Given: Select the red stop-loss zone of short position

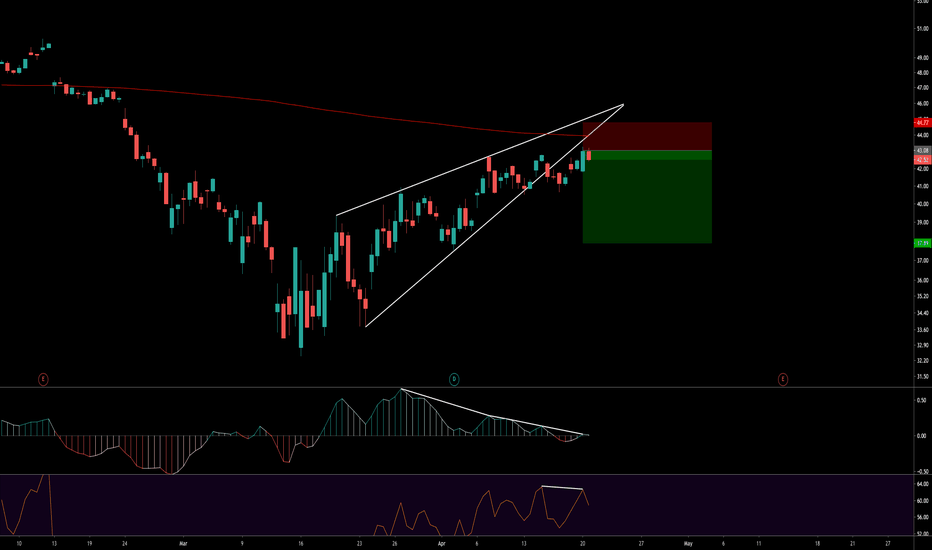Looking at the screenshot, I should (647, 136).
